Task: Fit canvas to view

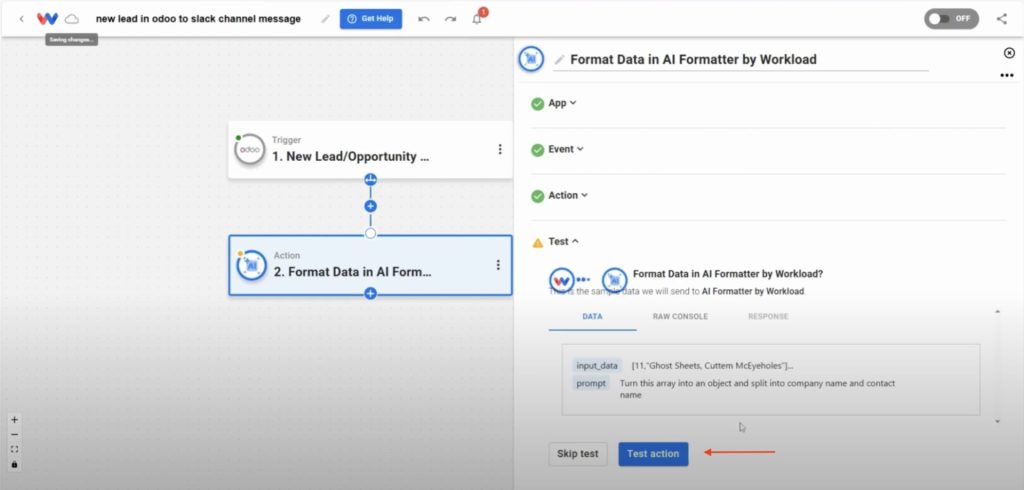Action: (x=14, y=449)
